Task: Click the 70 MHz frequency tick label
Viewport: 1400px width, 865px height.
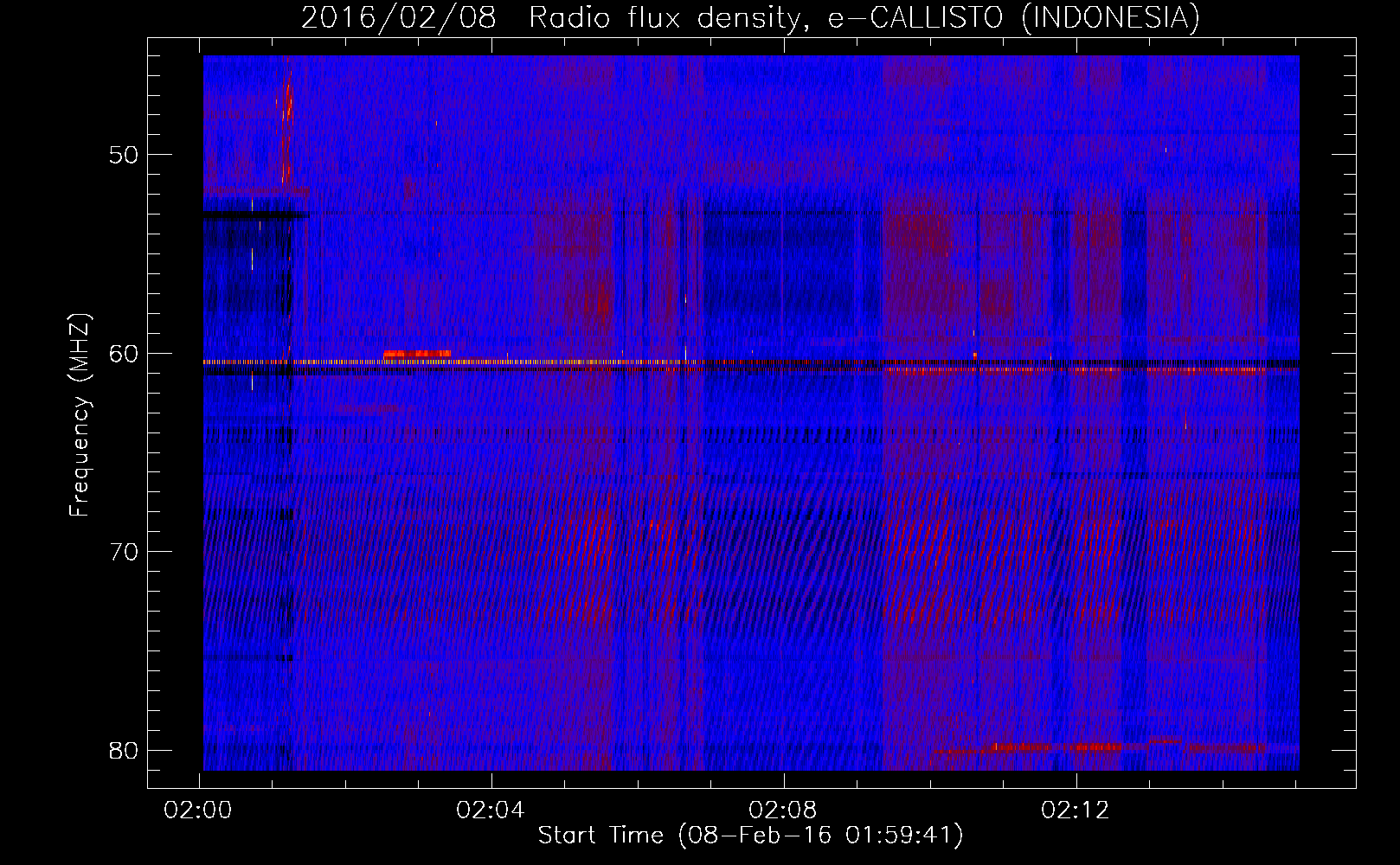Action: click(125, 551)
